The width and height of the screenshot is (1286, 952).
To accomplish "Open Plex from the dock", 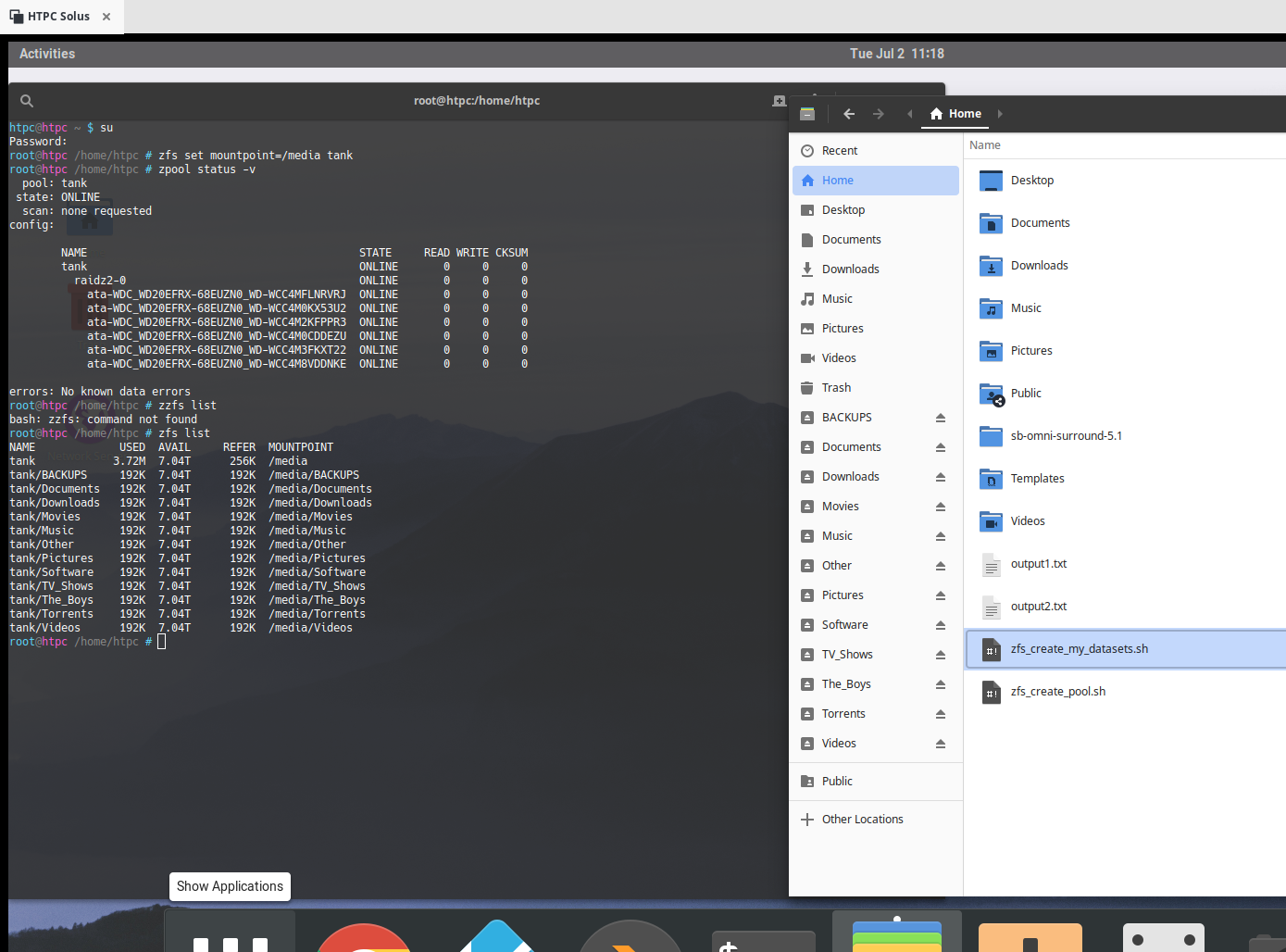I will [630, 938].
